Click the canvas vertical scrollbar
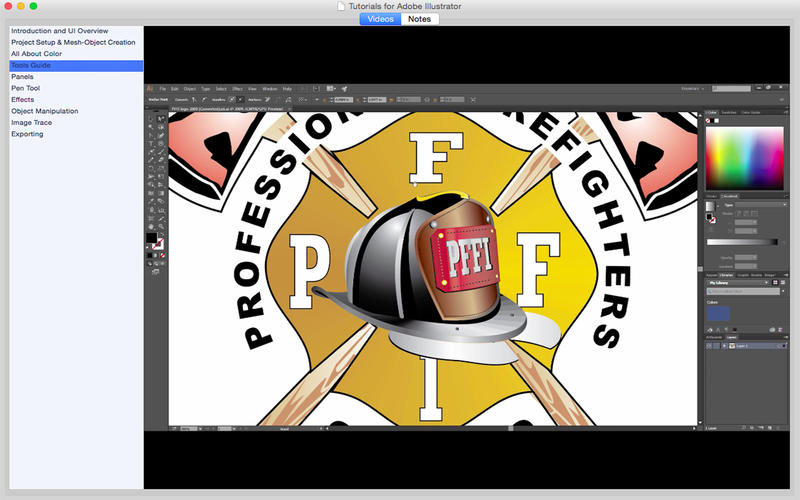This screenshot has height=500, width=800. coord(700,268)
